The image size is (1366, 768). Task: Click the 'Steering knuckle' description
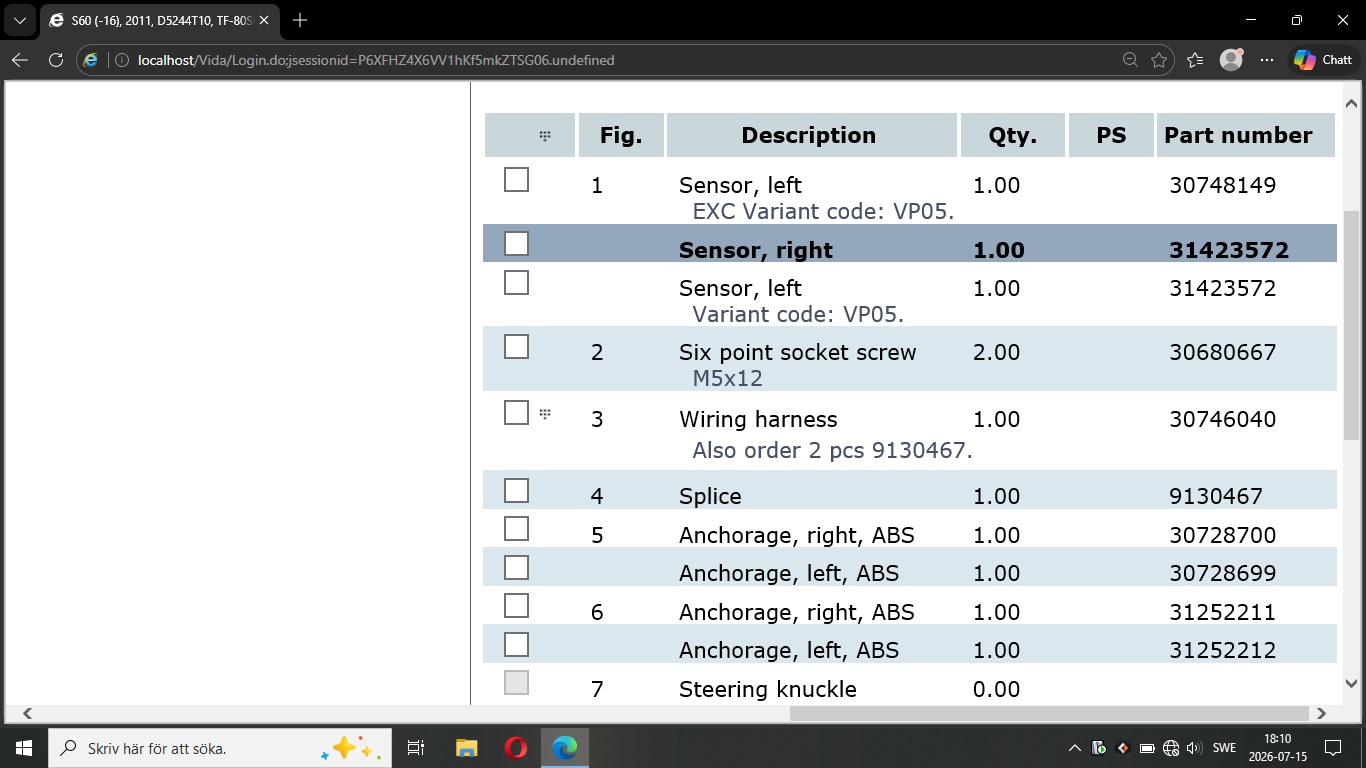pos(768,689)
